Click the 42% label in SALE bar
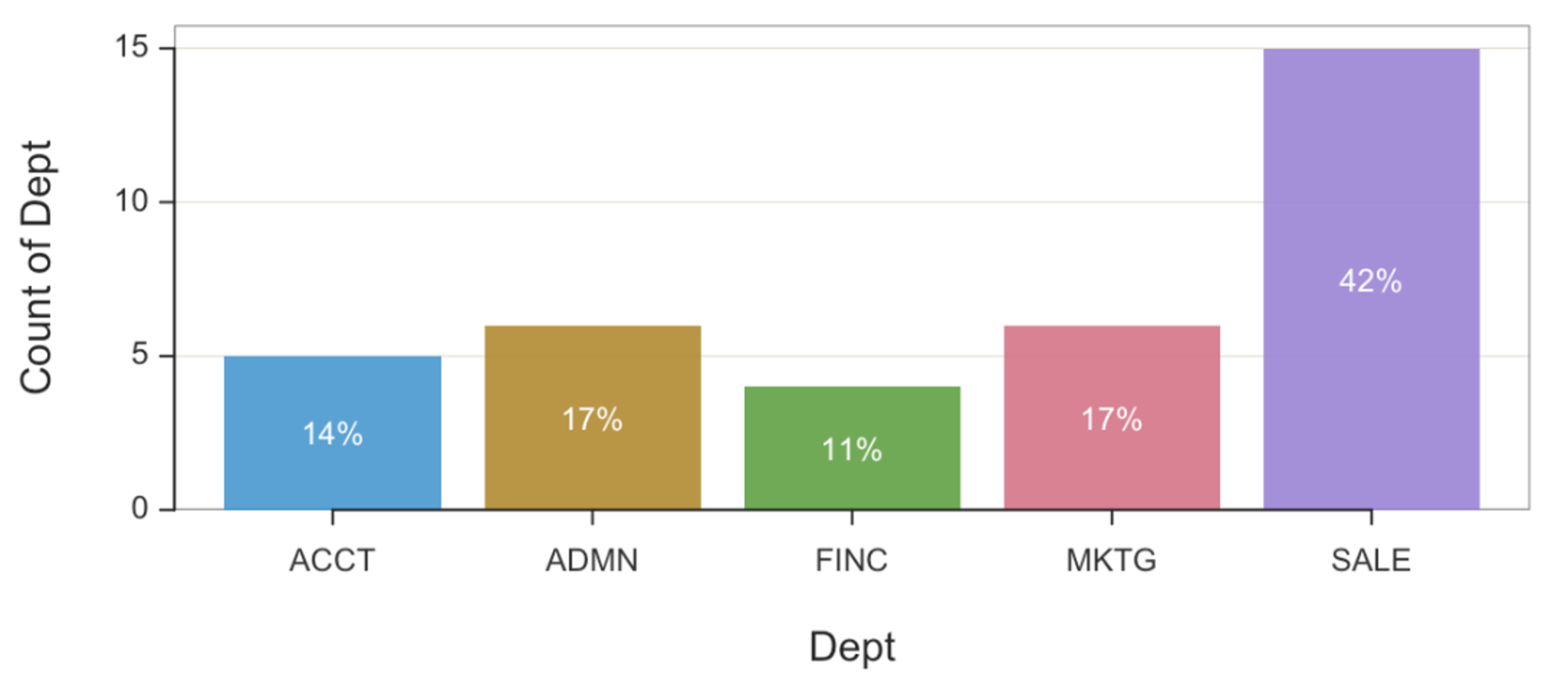The image size is (1568, 687). [1370, 281]
